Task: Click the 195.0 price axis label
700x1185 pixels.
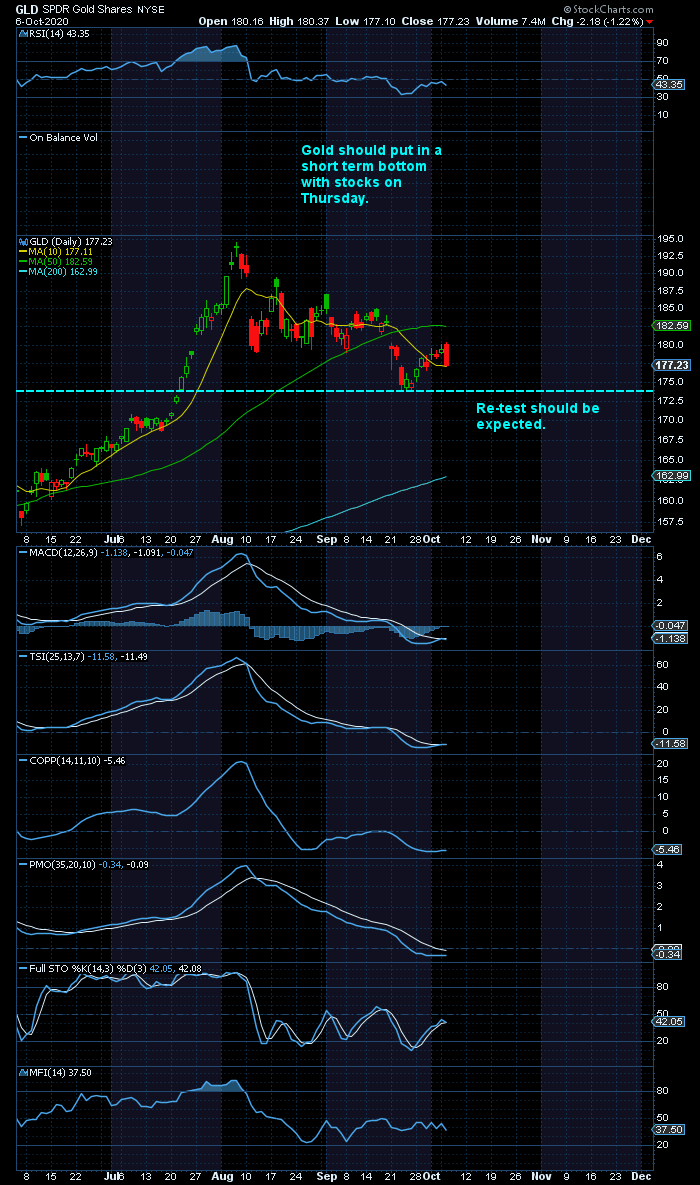Action: (x=669, y=238)
